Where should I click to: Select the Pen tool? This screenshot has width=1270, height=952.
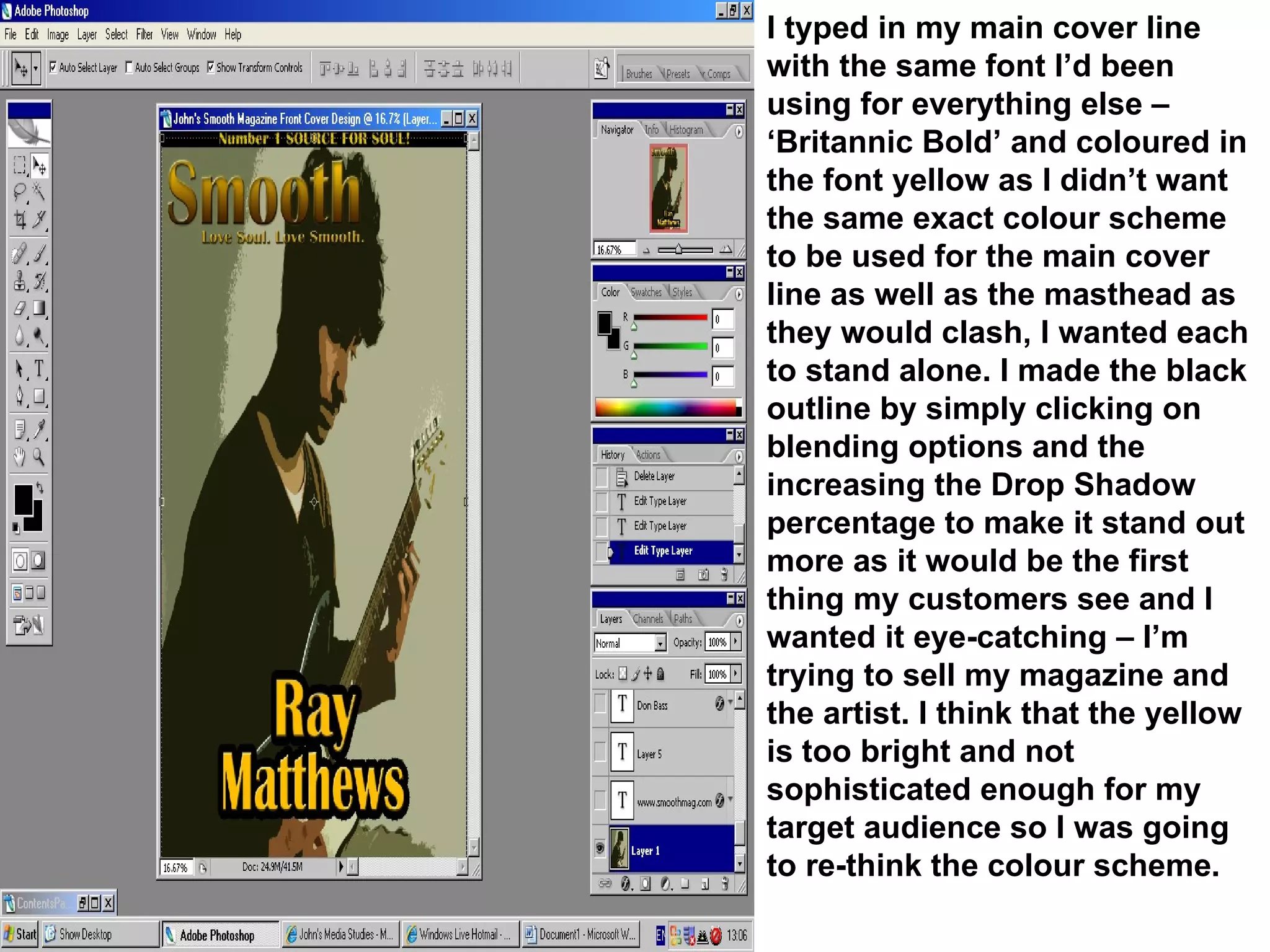point(20,396)
